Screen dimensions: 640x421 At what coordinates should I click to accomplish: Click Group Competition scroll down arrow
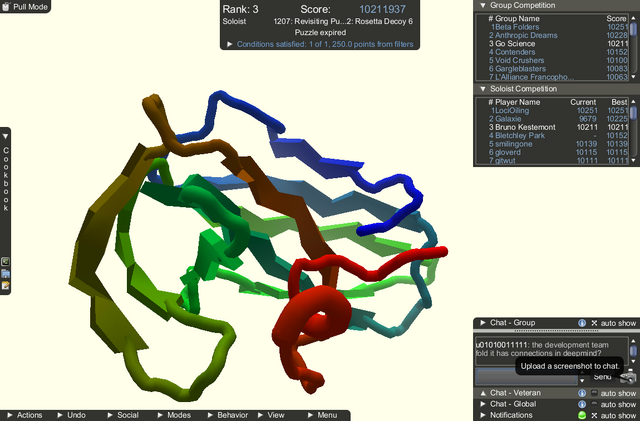[633, 77]
